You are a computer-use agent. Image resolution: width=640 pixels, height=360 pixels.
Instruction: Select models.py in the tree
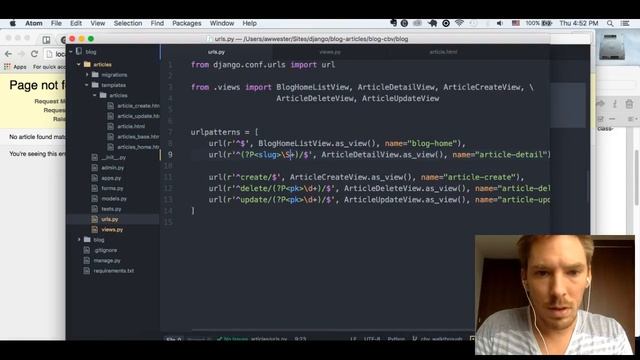click(114, 198)
